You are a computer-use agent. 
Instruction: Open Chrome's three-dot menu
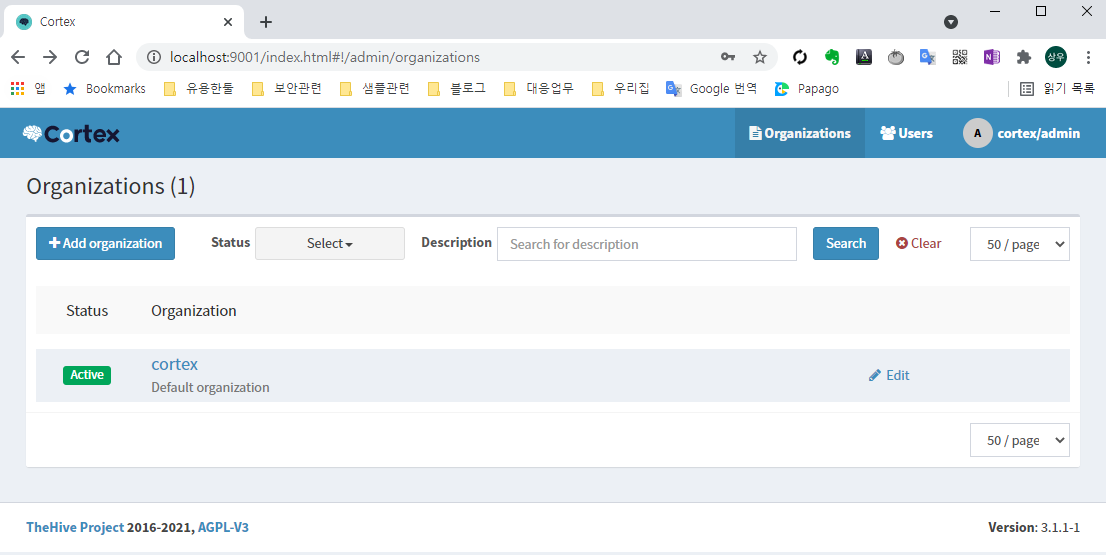1088,57
